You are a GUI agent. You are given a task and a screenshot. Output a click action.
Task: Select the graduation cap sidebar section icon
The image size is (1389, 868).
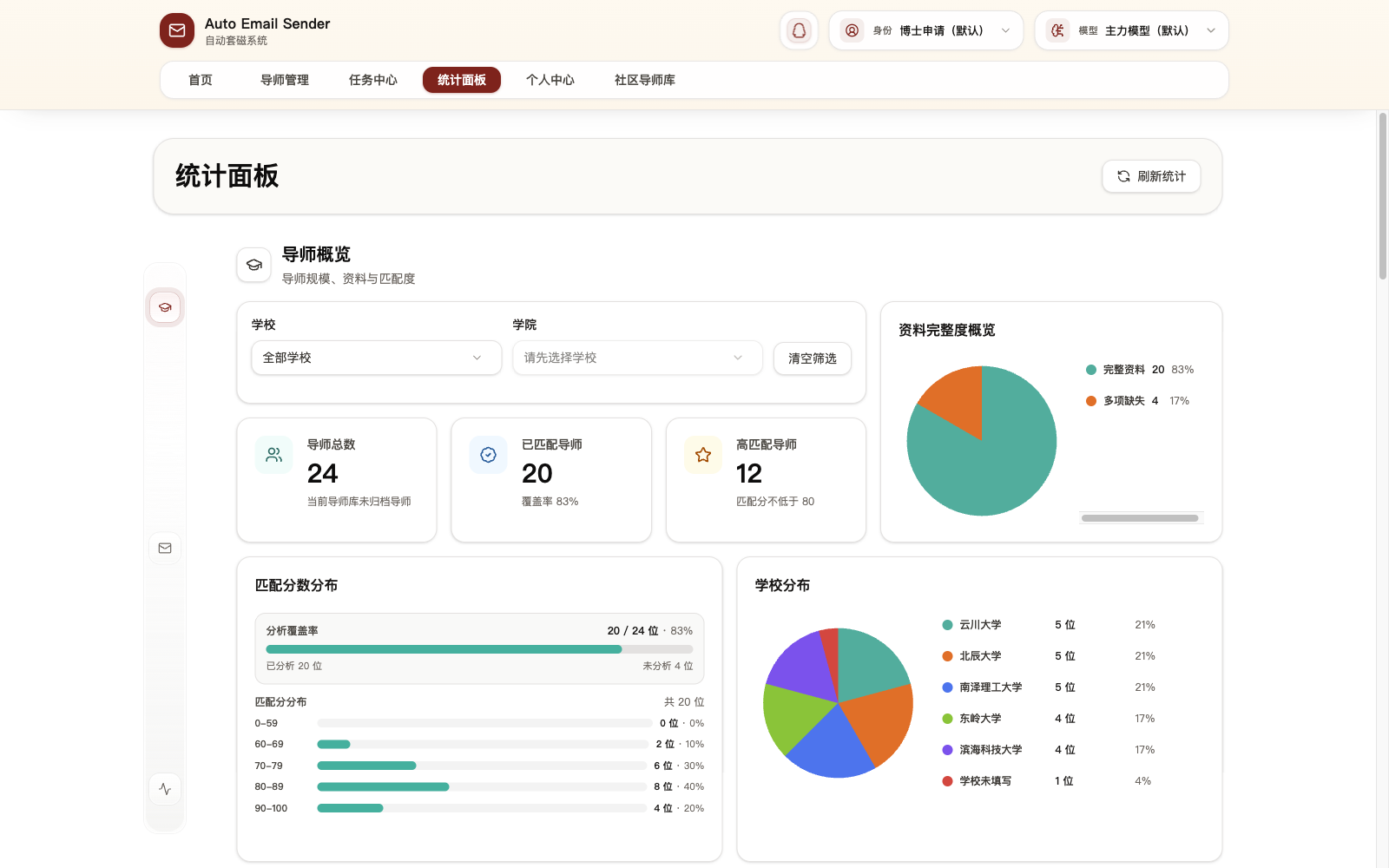[165, 307]
